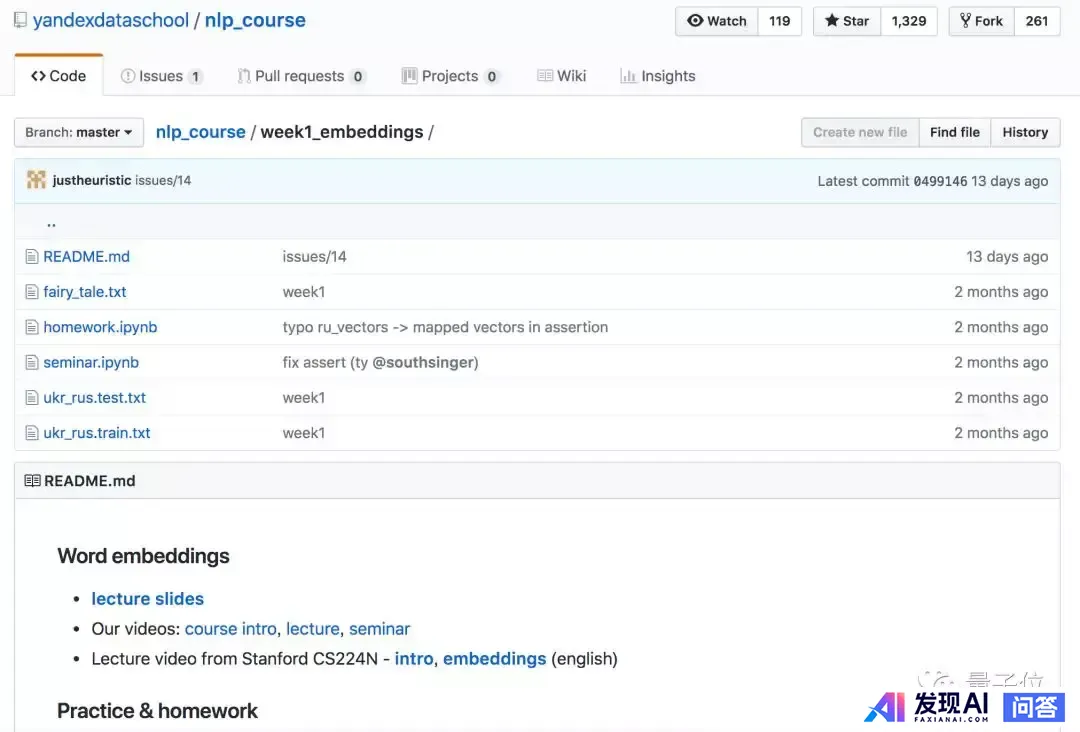Click the '2 months ago' timestamp for homework.ipynb
The height and width of the screenshot is (732, 1080).
click(x=1001, y=327)
